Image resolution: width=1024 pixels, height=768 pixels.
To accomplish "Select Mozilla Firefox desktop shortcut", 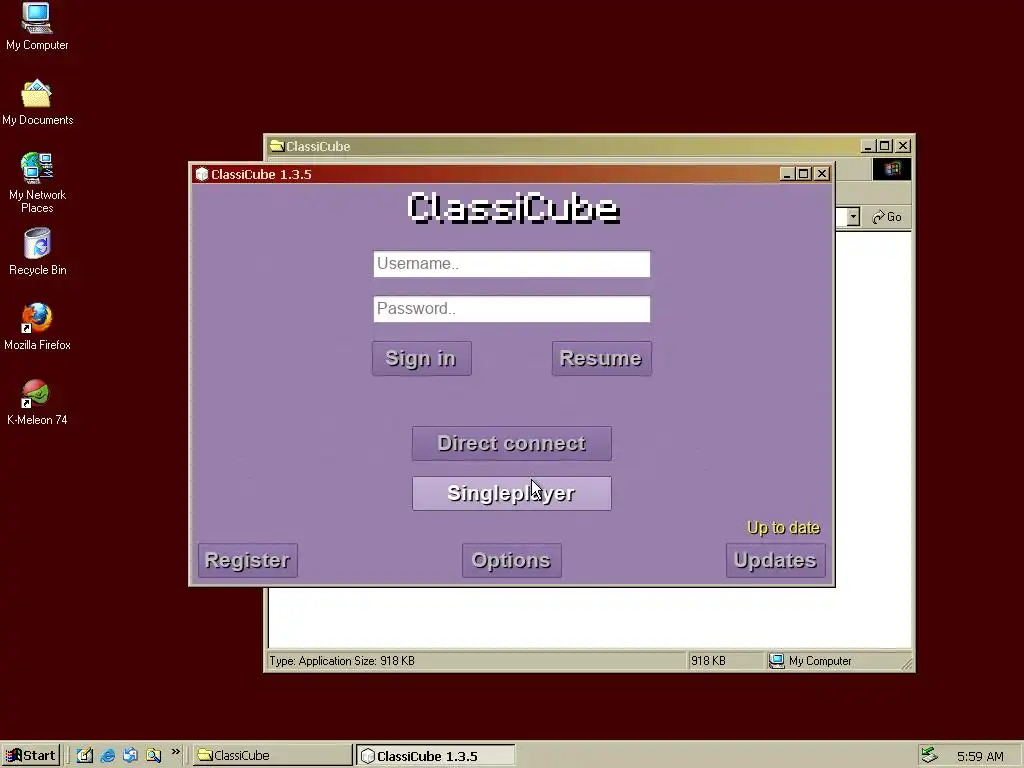I will click(37, 327).
